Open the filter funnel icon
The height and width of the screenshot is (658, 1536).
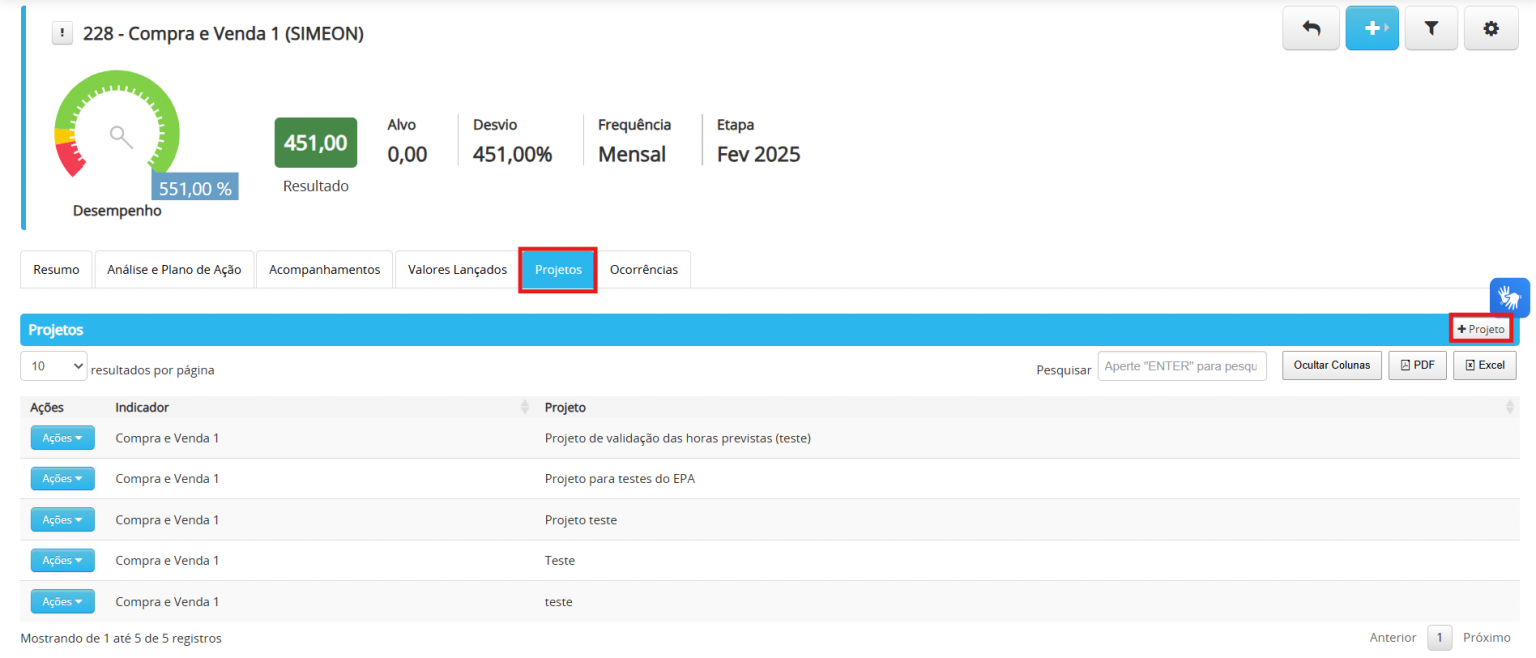1431,29
